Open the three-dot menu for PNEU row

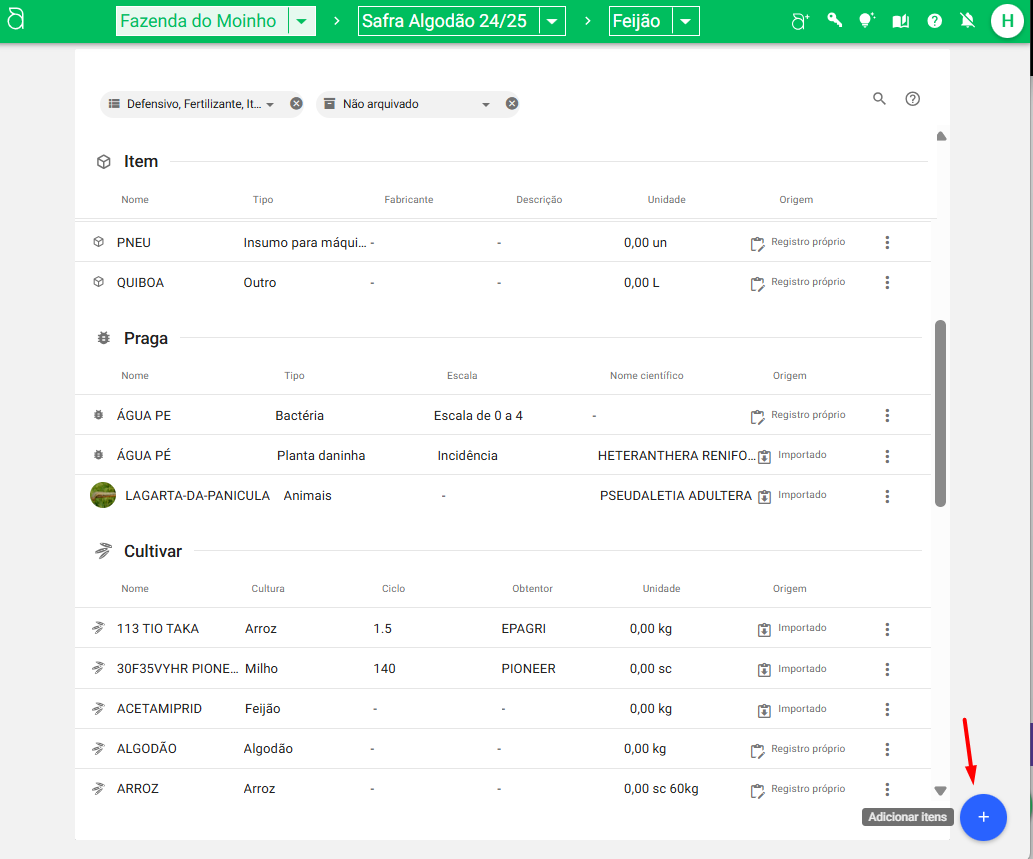pos(887,243)
